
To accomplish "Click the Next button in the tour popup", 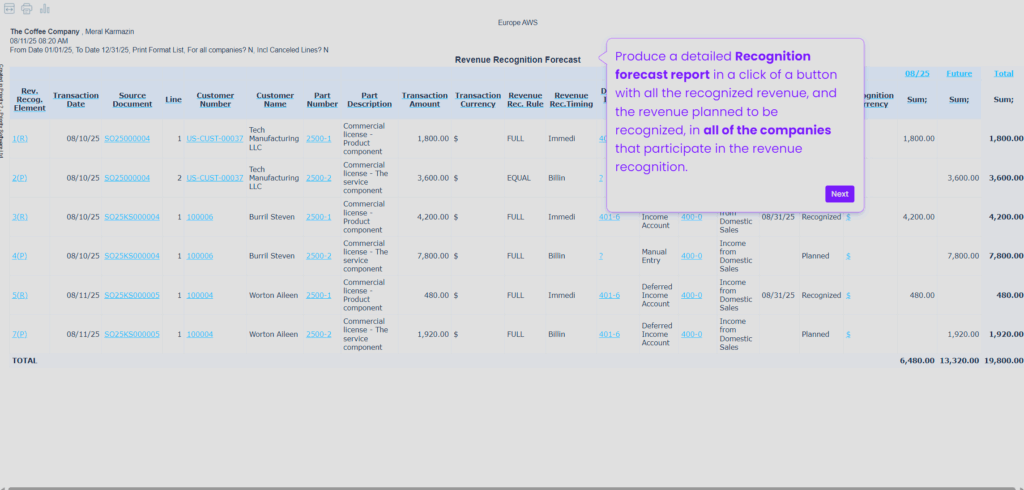I will (x=839, y=194).
